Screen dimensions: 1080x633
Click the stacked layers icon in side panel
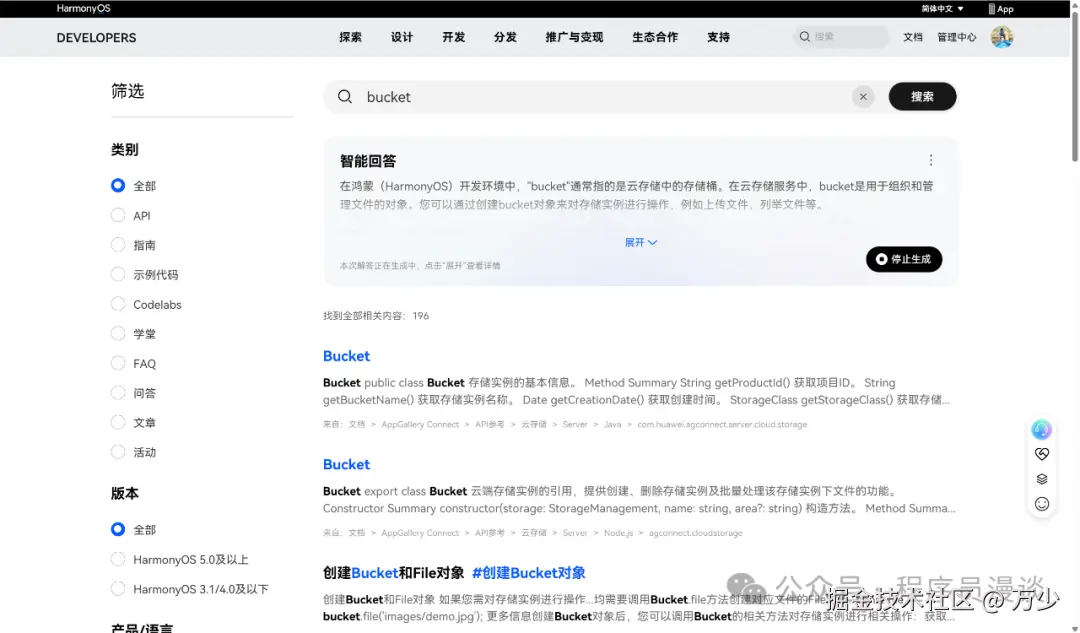pos(1041,478)
